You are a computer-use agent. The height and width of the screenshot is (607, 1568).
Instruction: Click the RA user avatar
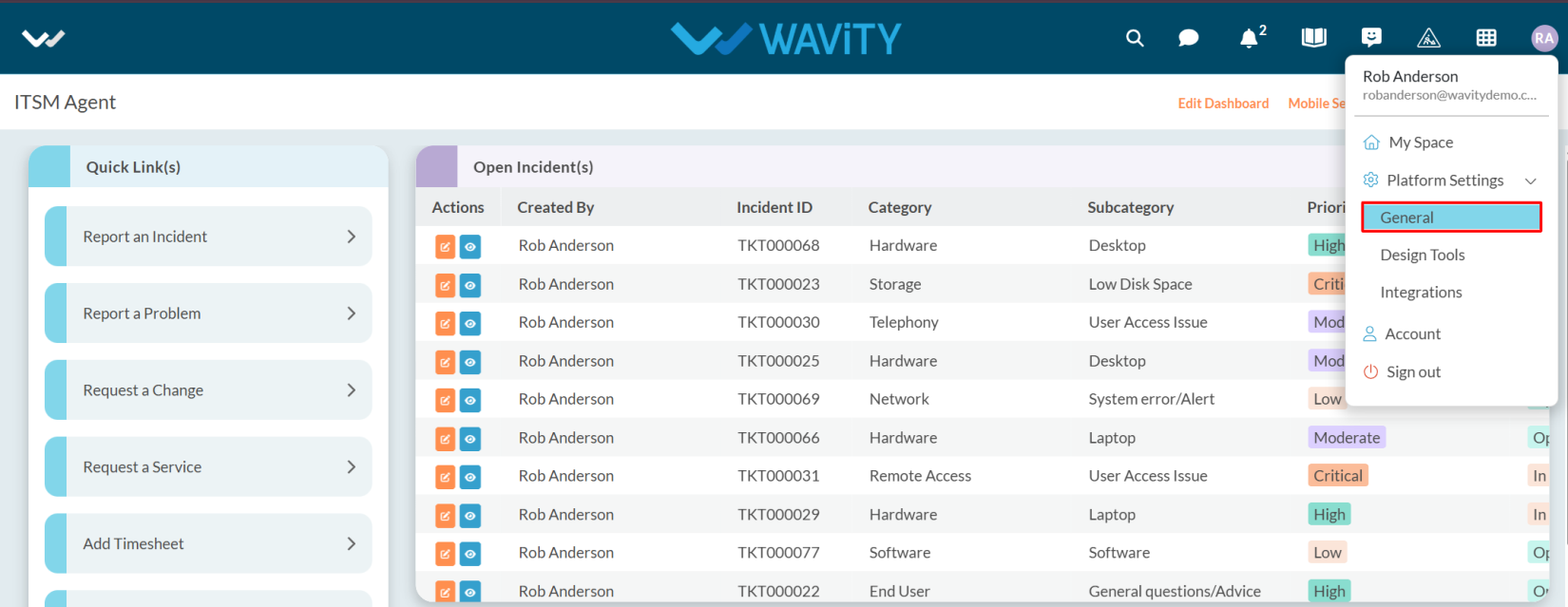pyautogui.click(x=1544, y=38)
